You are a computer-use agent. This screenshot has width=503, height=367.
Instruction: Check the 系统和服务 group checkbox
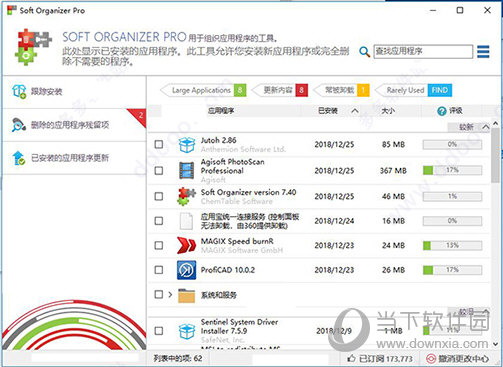159,295
